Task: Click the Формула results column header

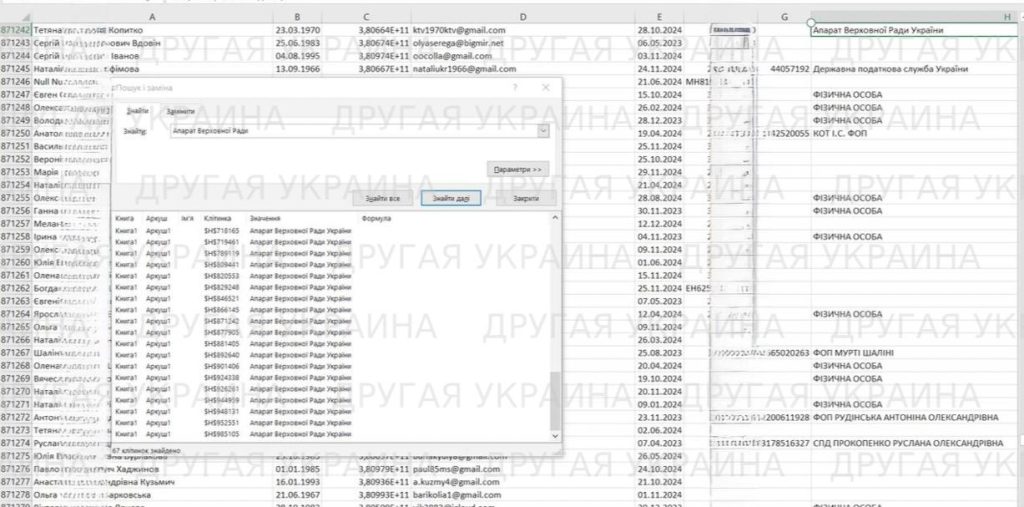Action: click(376, 218)
